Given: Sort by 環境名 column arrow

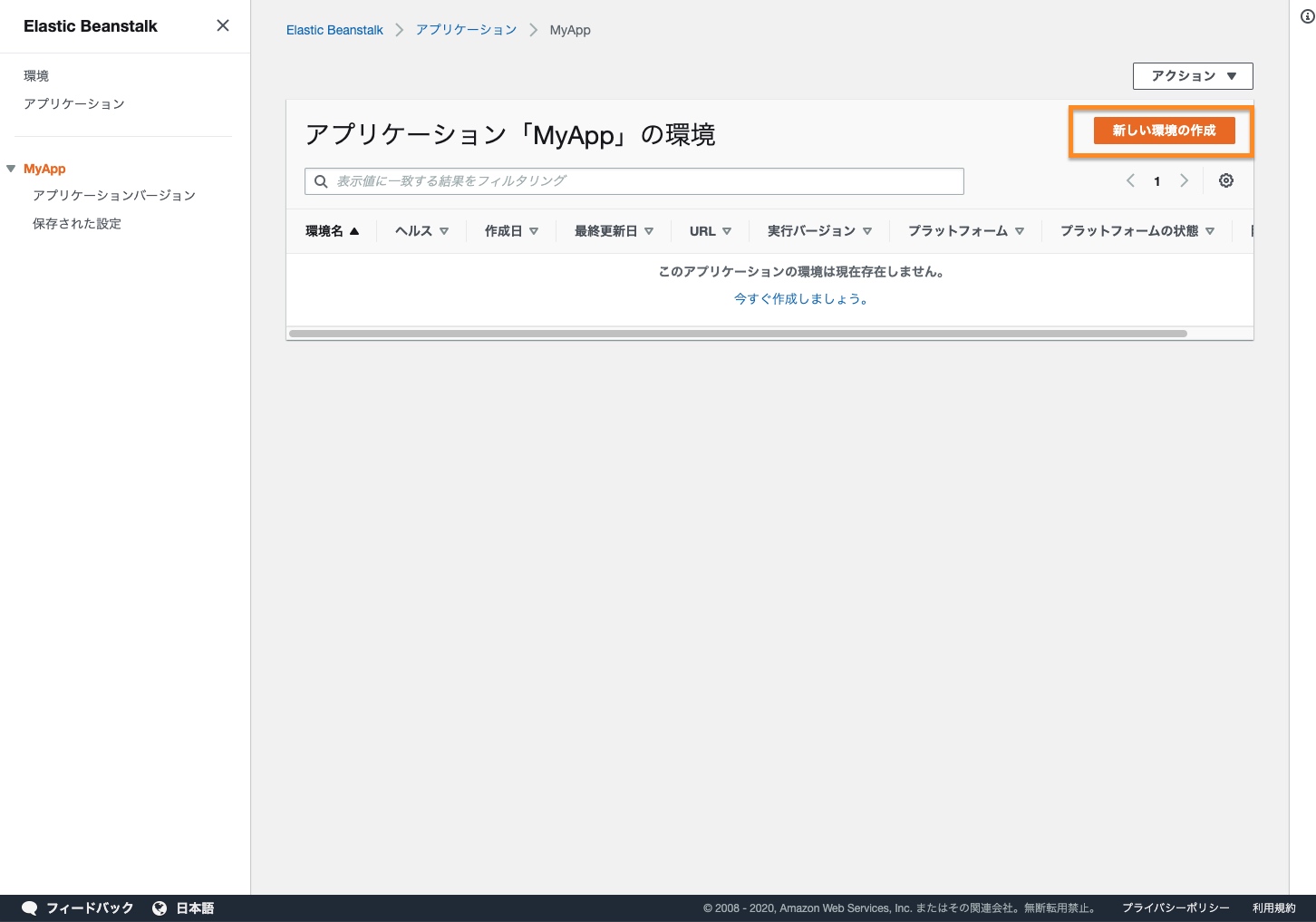Looking at the screenshot, I should pos(354,231).
